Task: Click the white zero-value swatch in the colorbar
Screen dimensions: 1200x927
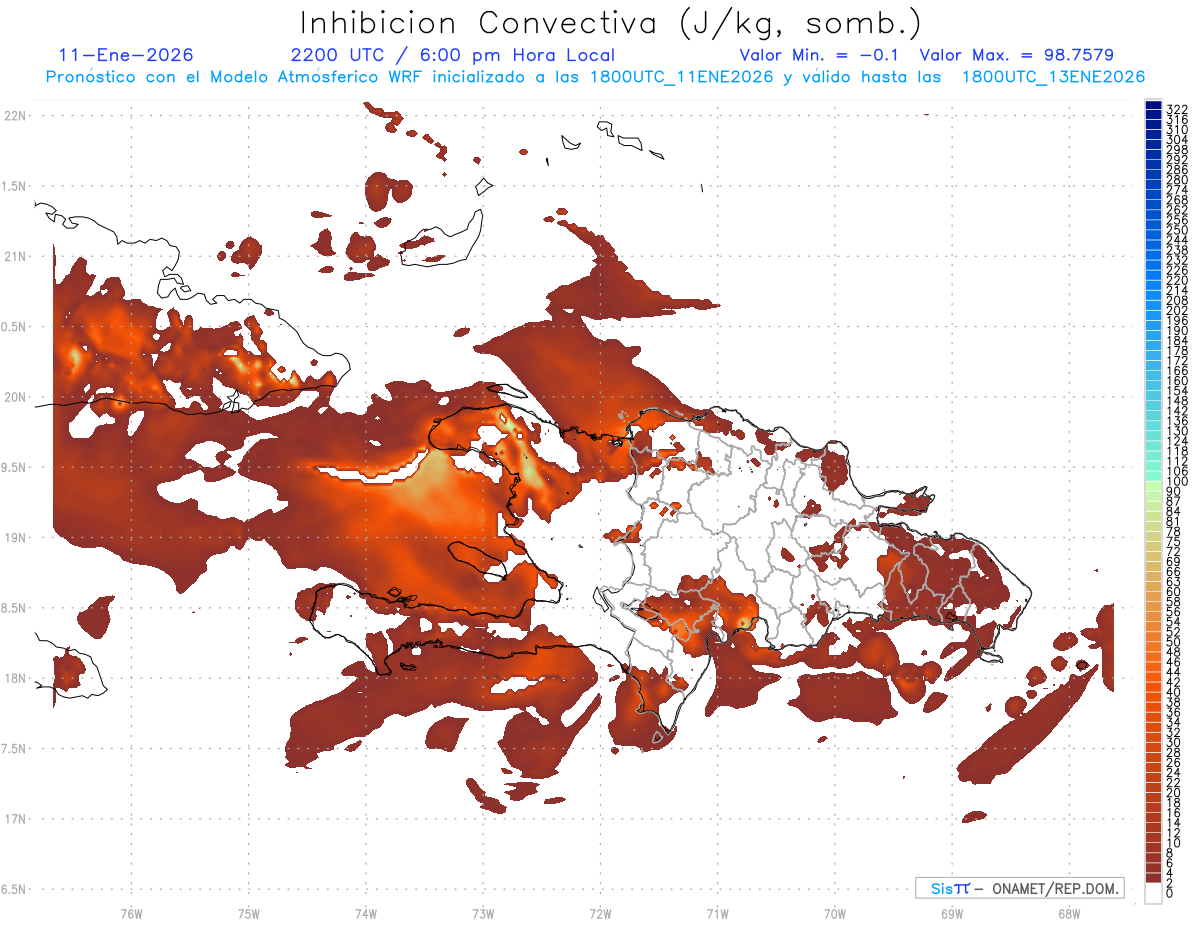Action: pyautogui.click(x=1153, y=895)
